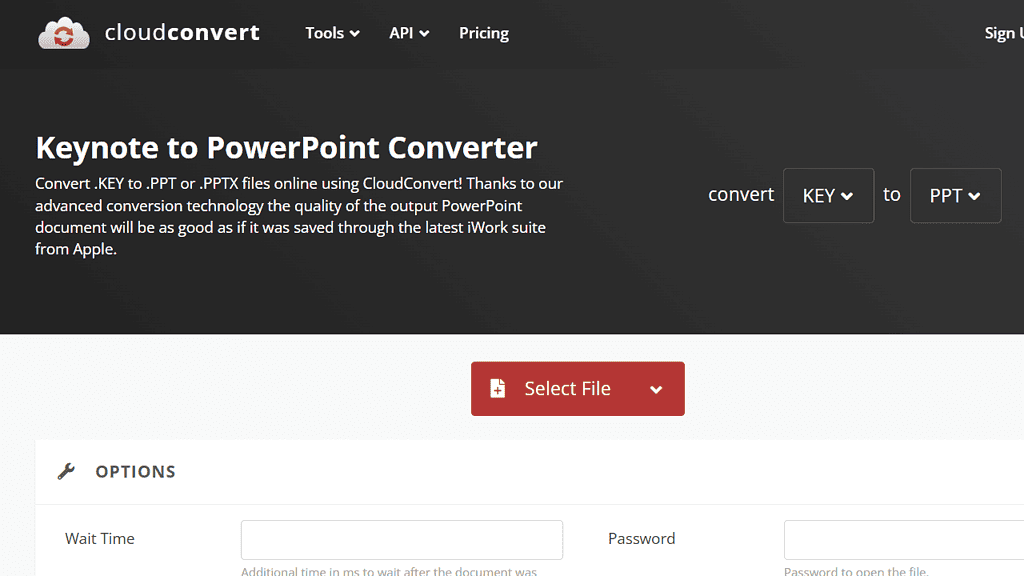Click the cloudconvert brand name text

click(x=182, y=33)
